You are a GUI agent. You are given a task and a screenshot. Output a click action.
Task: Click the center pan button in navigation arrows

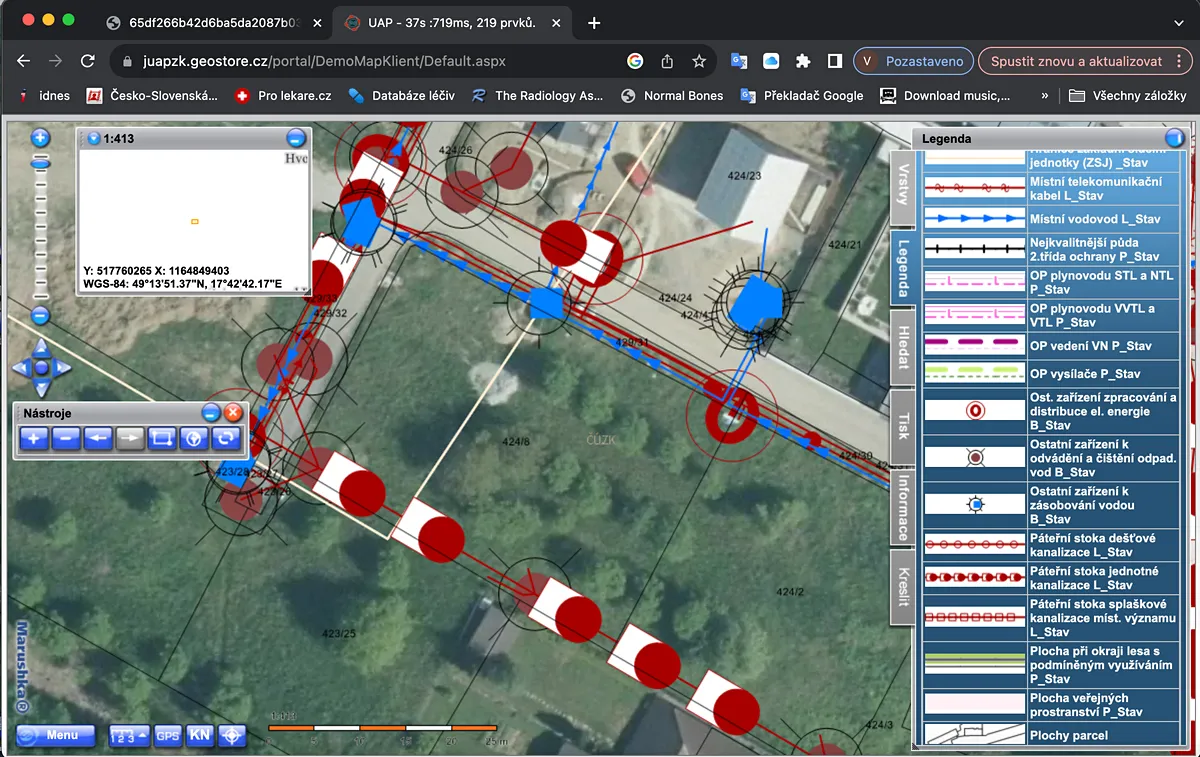[x=41, y=367]
